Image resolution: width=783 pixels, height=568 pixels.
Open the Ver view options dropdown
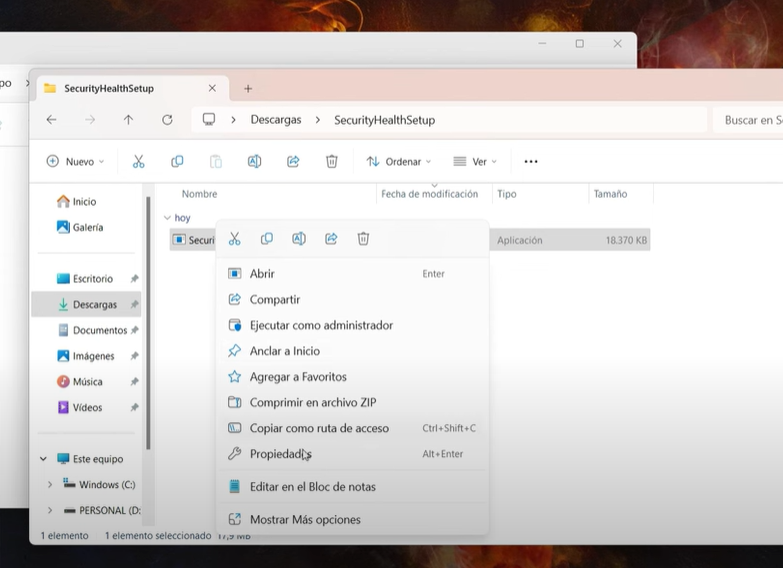coord(475,161)
